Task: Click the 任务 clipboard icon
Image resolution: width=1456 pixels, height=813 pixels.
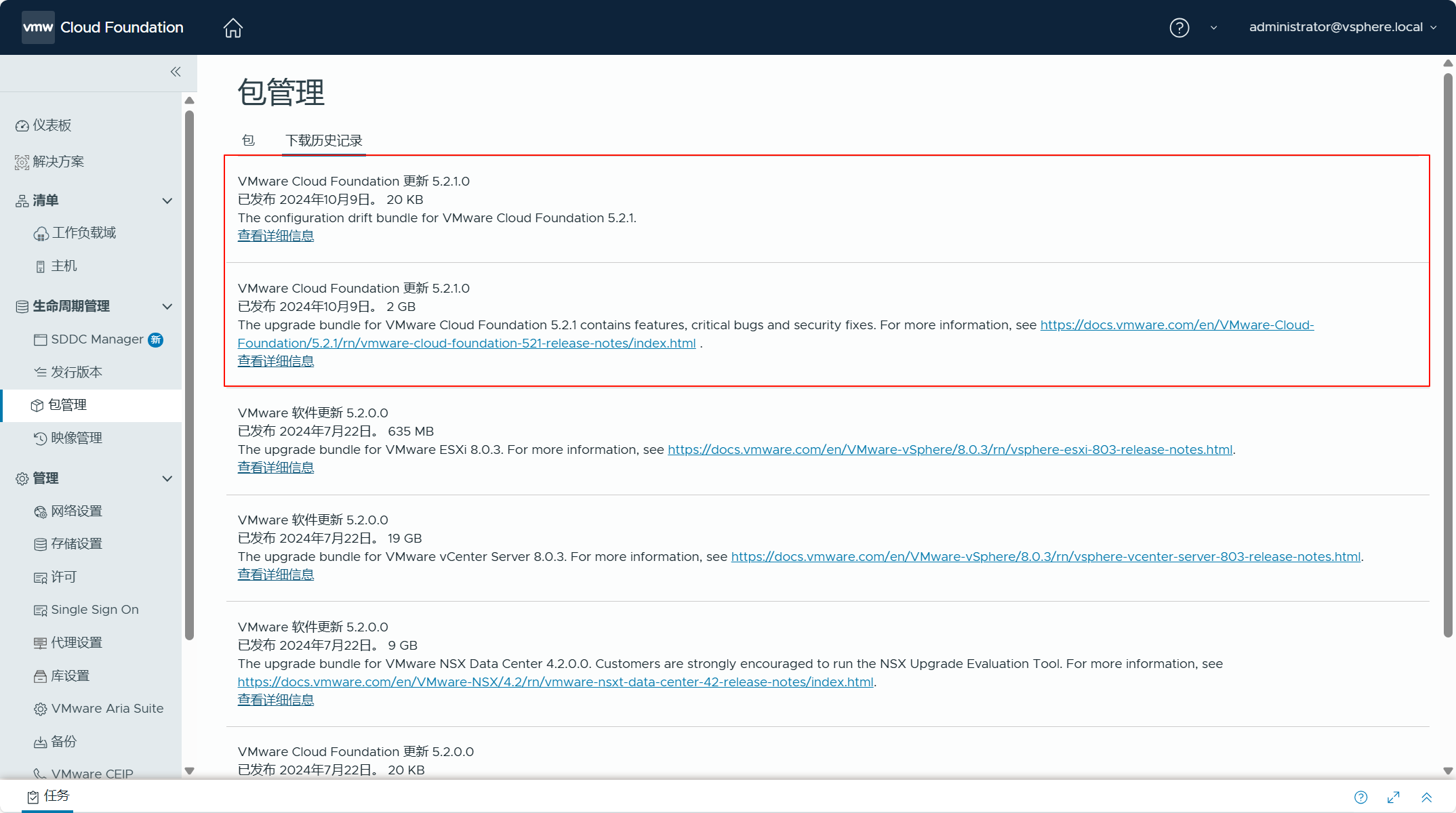Action: 33,797
